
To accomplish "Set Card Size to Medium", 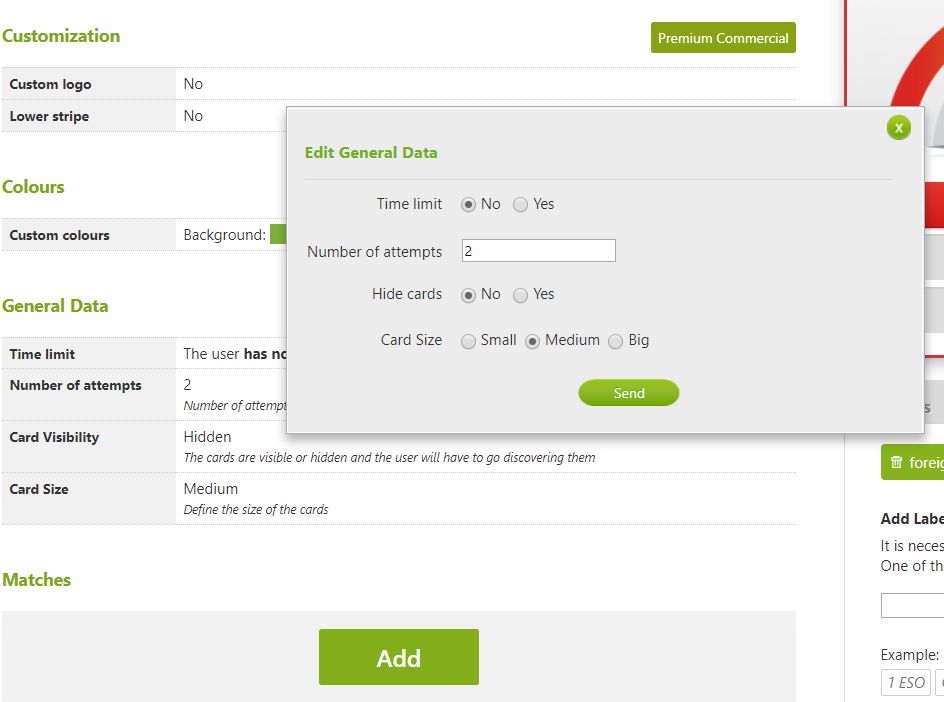I will click(x=533, y=341).
